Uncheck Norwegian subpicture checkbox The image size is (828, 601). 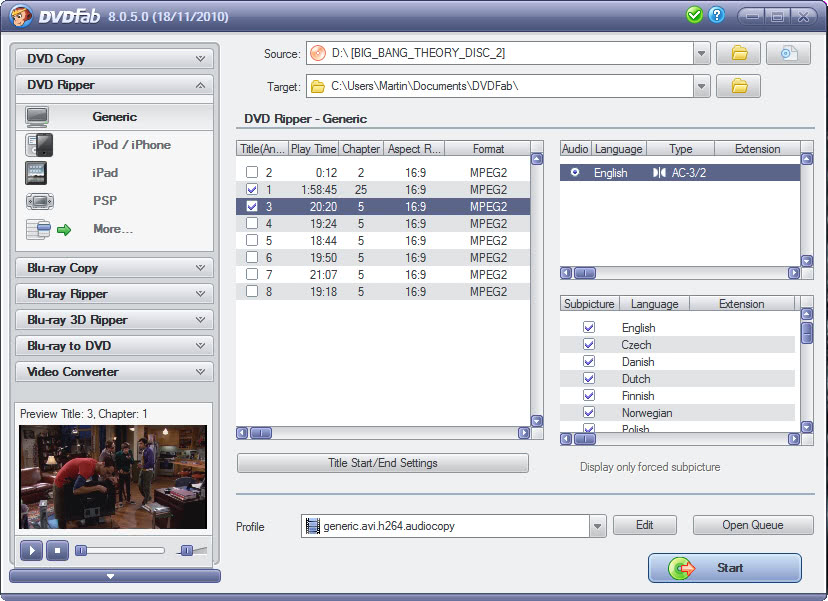(x=589, y=412)
